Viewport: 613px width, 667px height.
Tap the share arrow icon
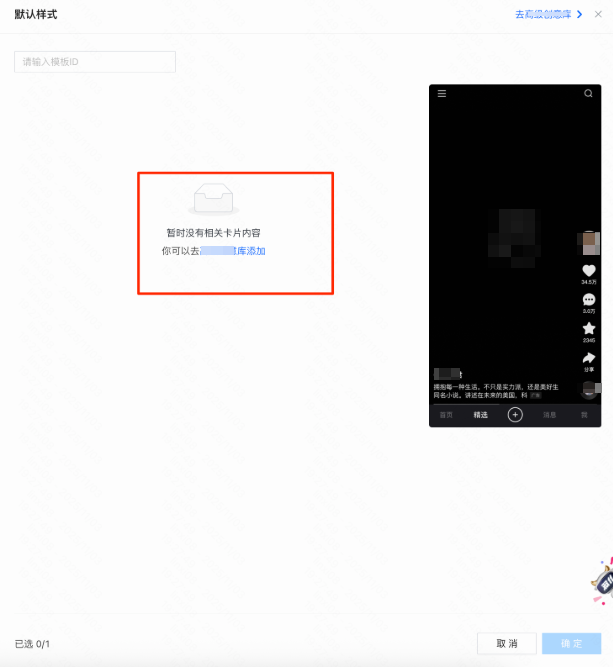pyautogui.click(x=589, y=357)
